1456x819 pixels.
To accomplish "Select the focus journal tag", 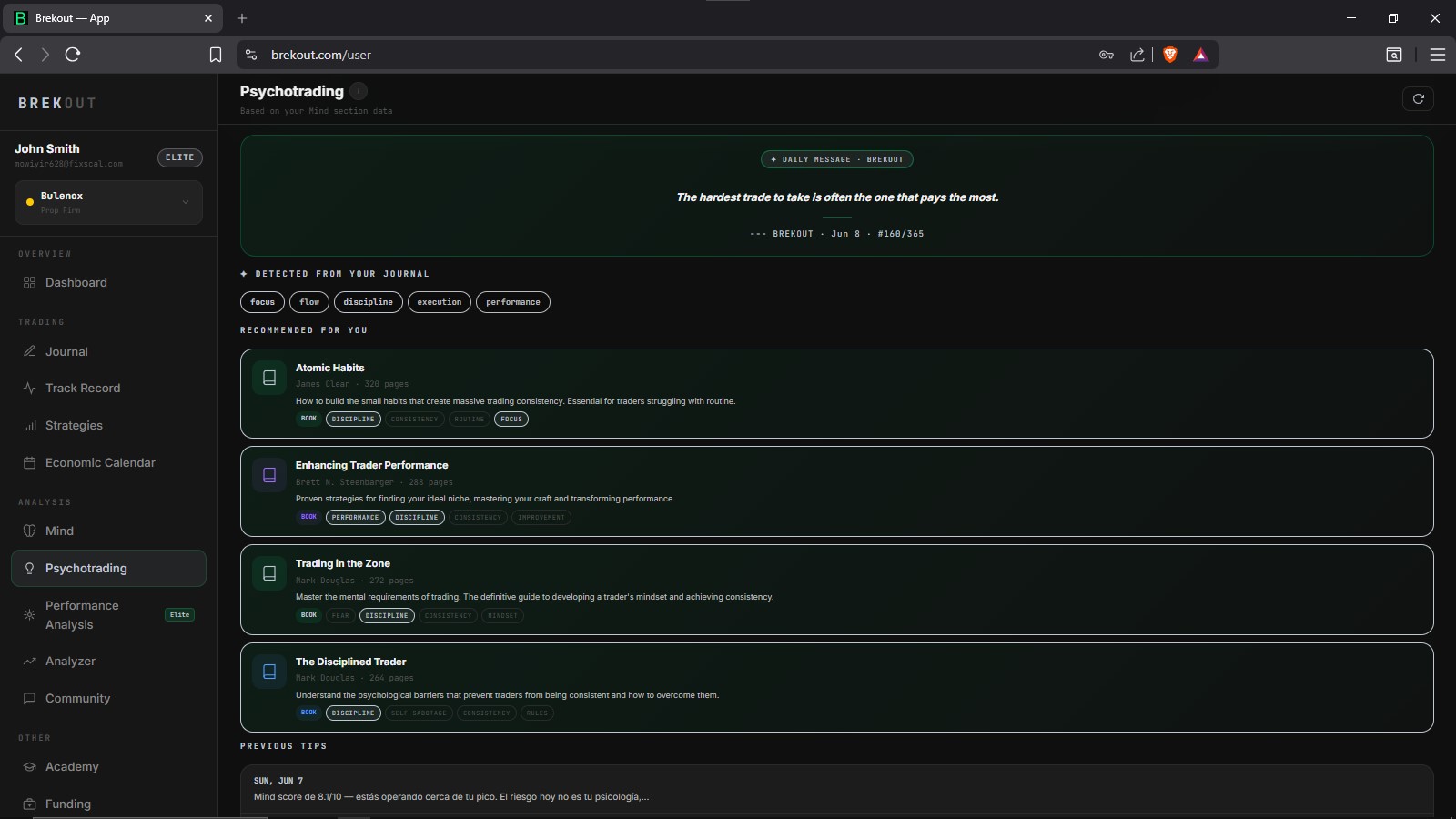I will pos(262,302).
